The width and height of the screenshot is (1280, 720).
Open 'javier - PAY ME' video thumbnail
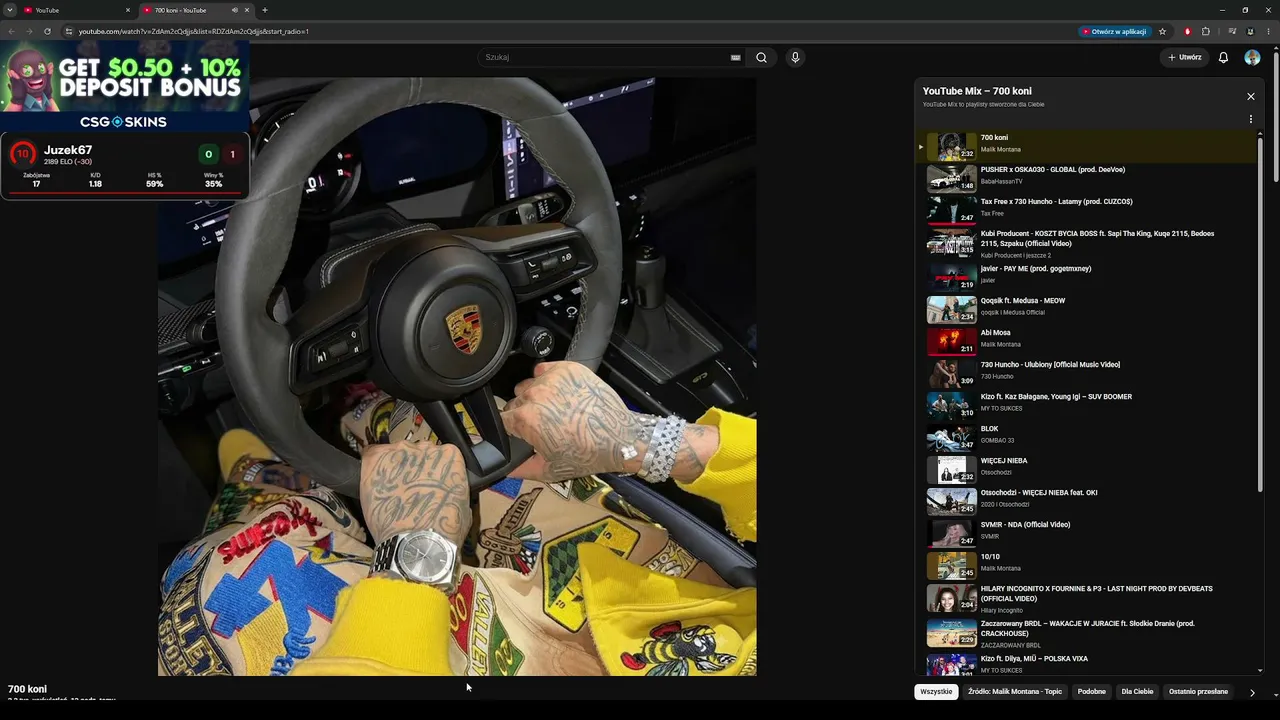(x=951, y=277)
